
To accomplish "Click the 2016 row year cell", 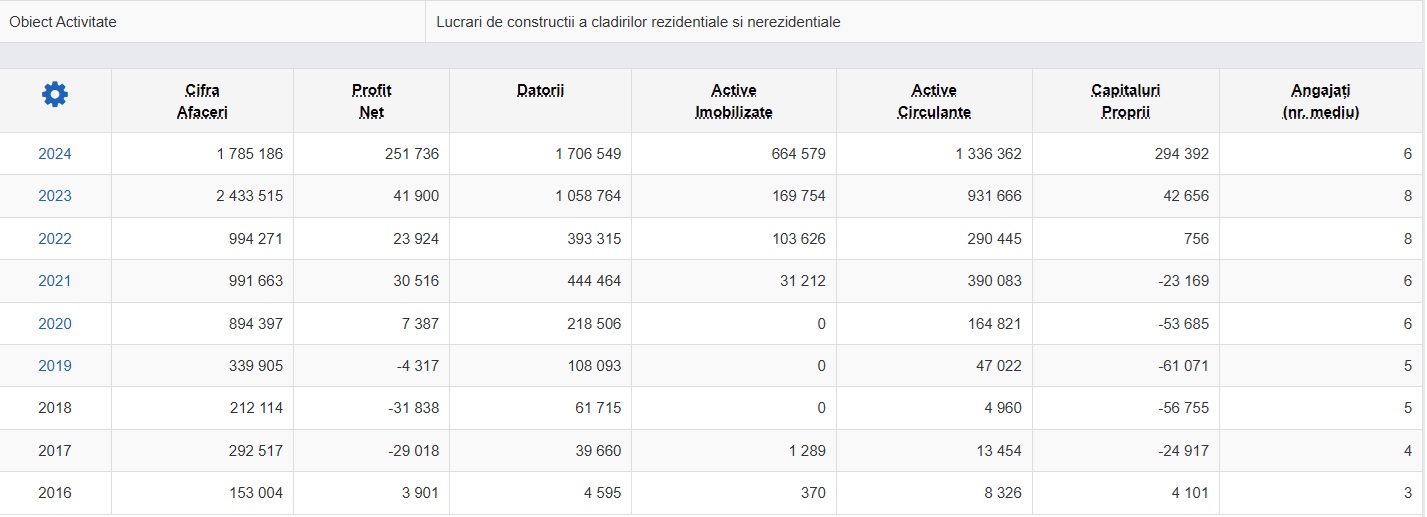I will point(55,493).
